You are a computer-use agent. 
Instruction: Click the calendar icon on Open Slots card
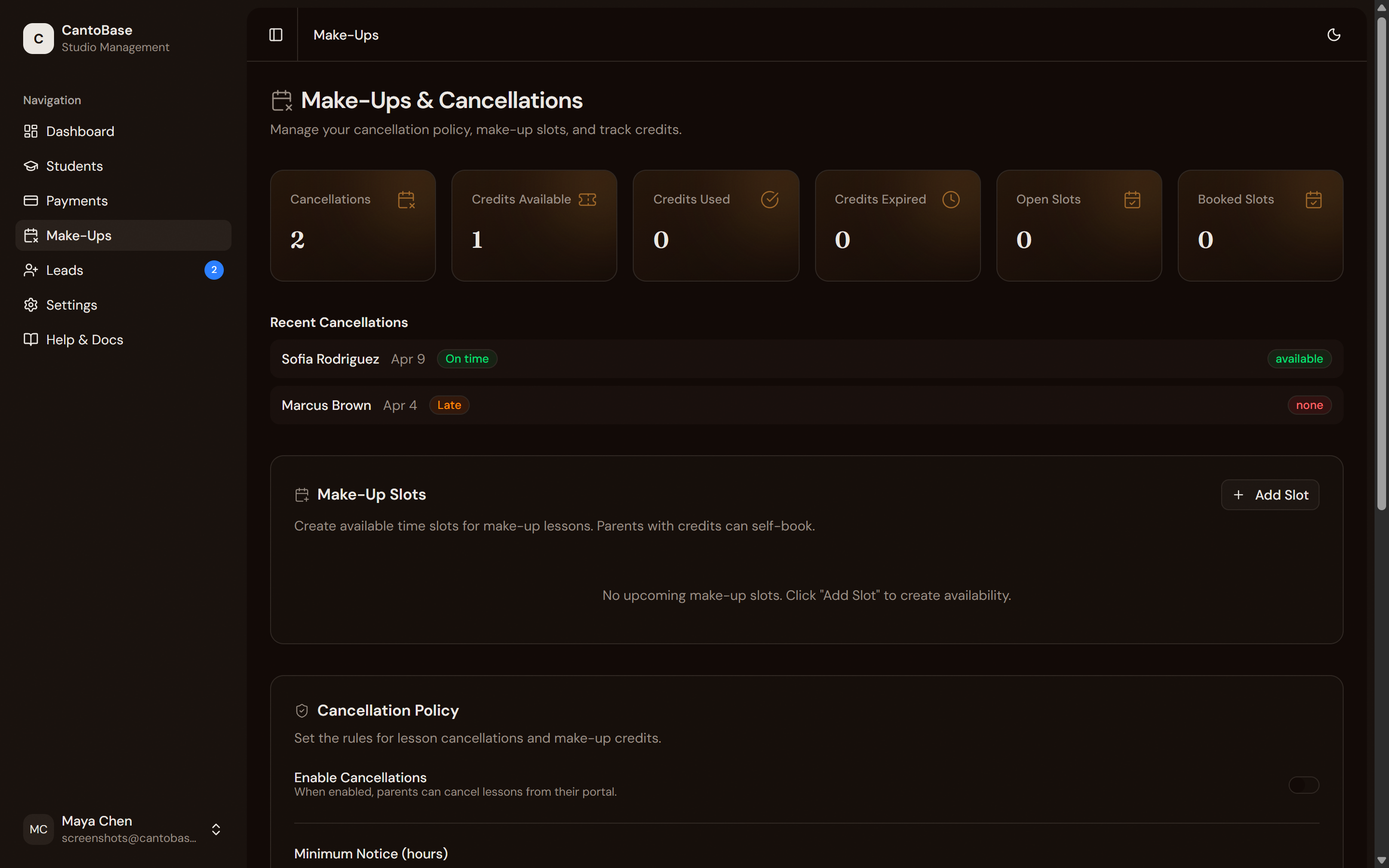[1132, 200]
